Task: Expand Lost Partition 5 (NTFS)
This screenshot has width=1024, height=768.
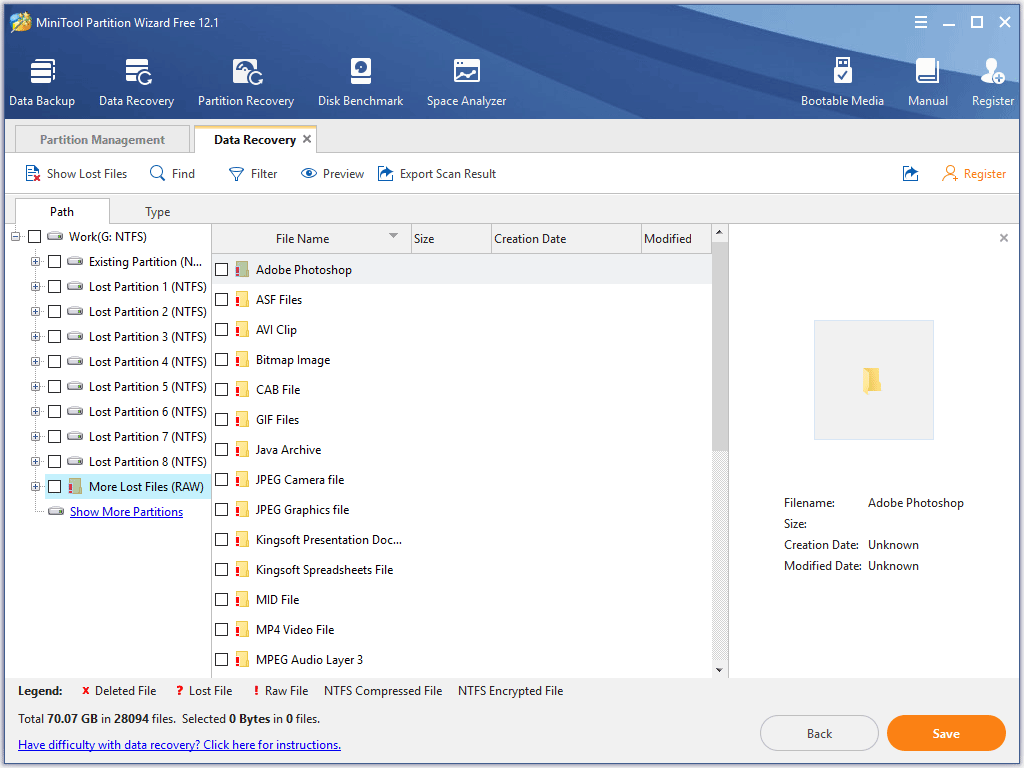Action: 35,387
